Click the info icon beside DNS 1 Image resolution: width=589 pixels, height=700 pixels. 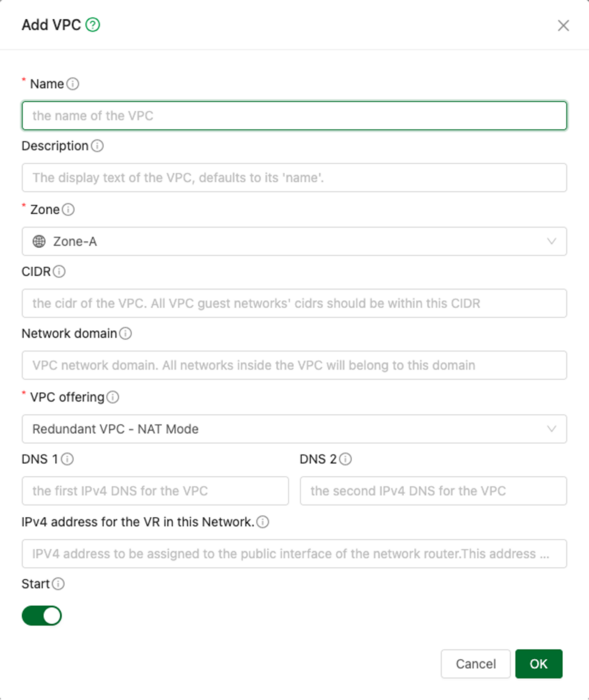[x=67, y=459]
